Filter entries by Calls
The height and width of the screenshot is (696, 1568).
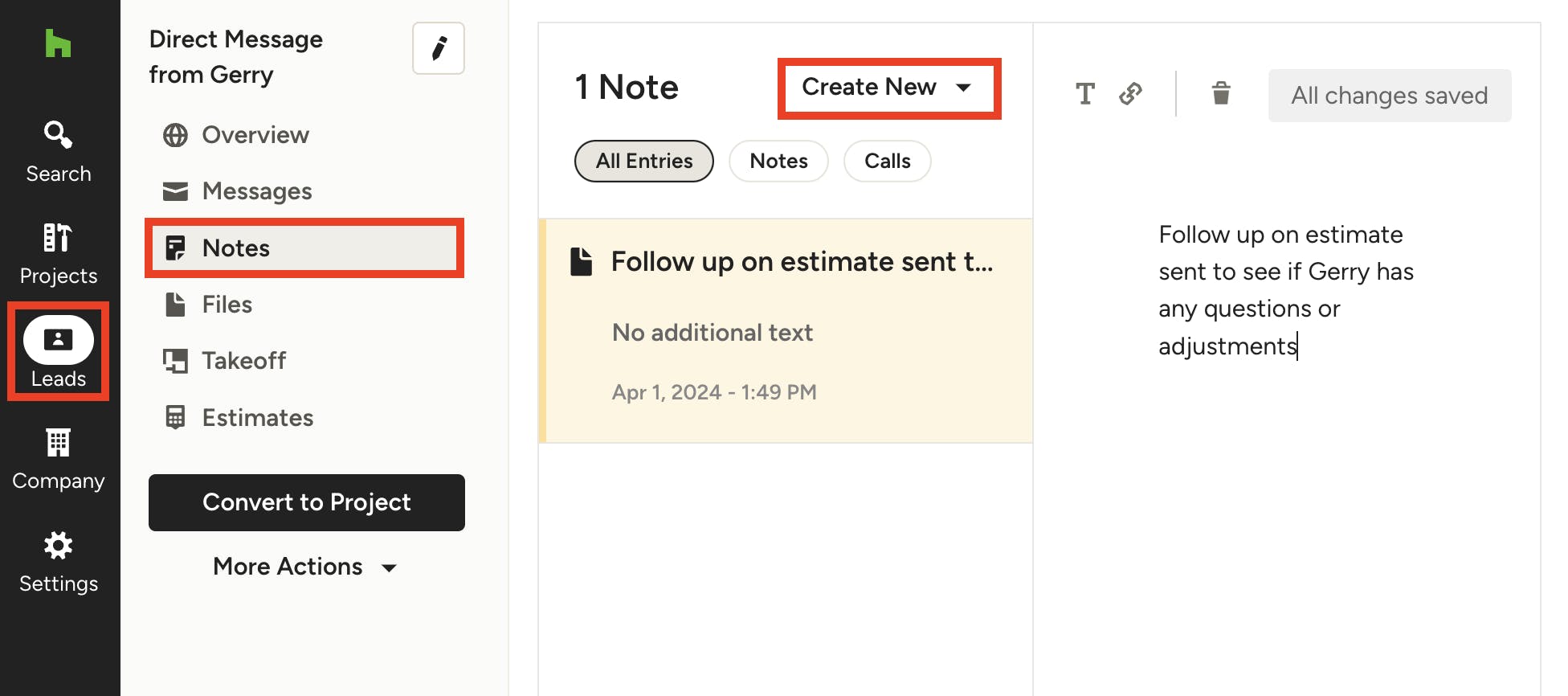point(887,161)
